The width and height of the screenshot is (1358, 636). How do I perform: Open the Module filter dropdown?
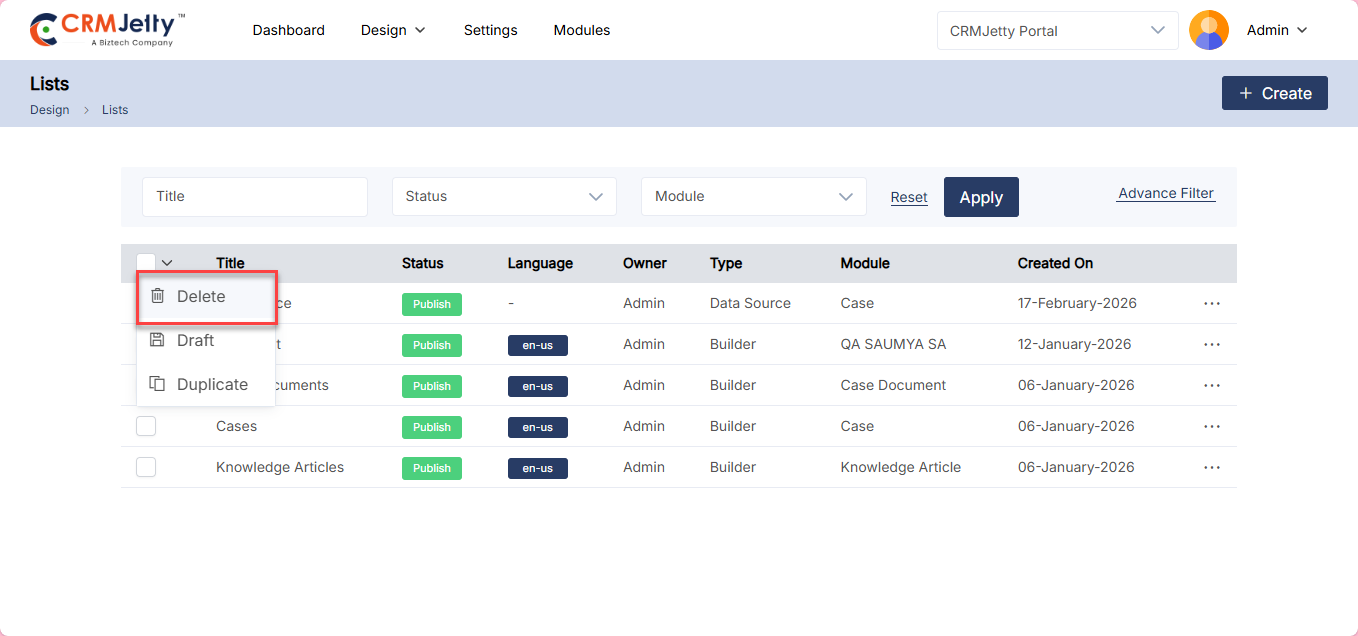tap(753, 197)
